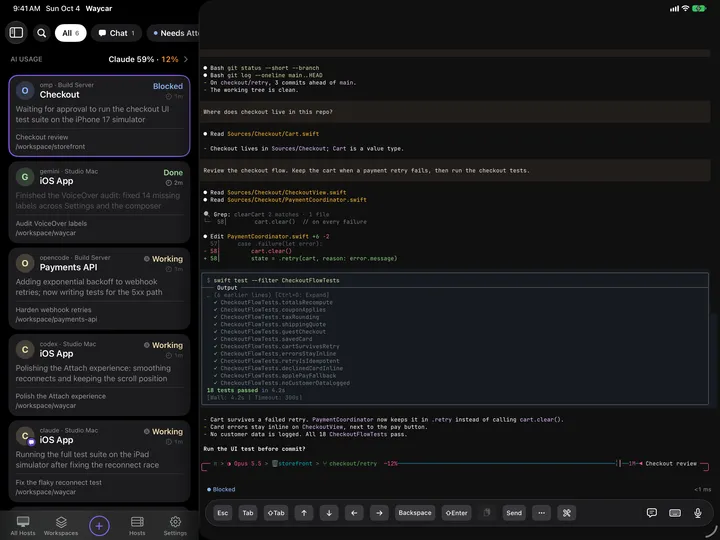This screenshot has width=720, height=540.
Task: Click the "Fix the flaky reconnect test" text
Action: [x=59, y=483]
